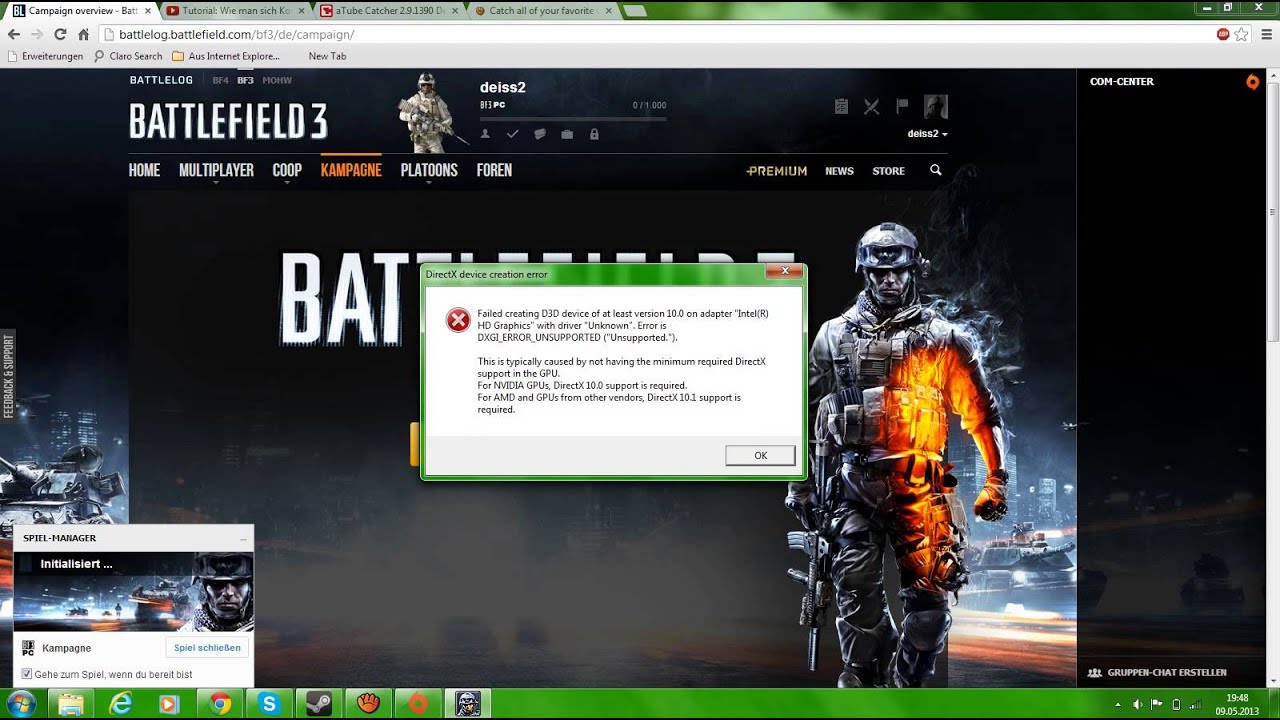Open the COOP menu

click(x=287, y=170)
